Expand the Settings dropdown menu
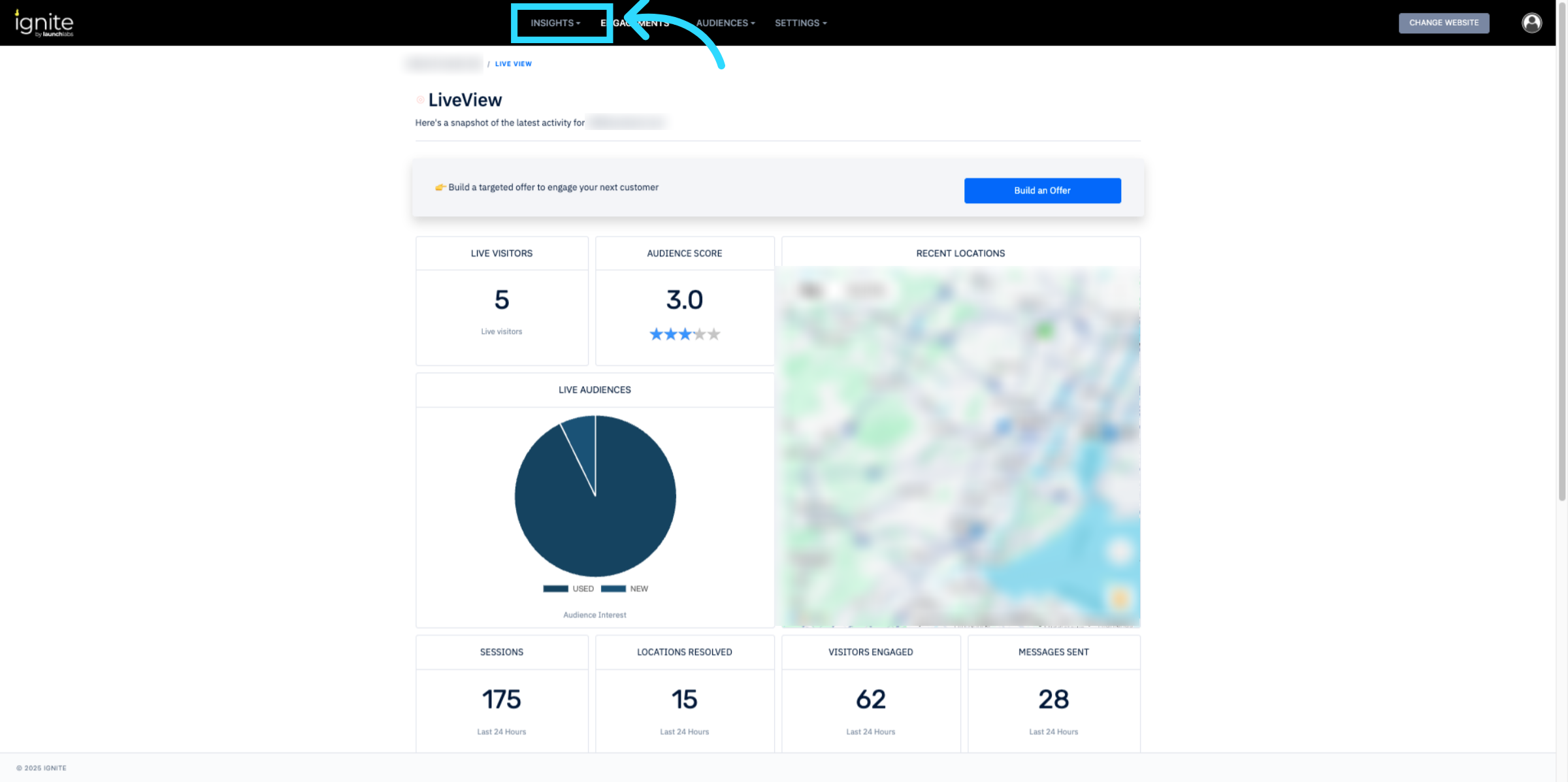The image size is (1568, 782). [x=800, y=23]
